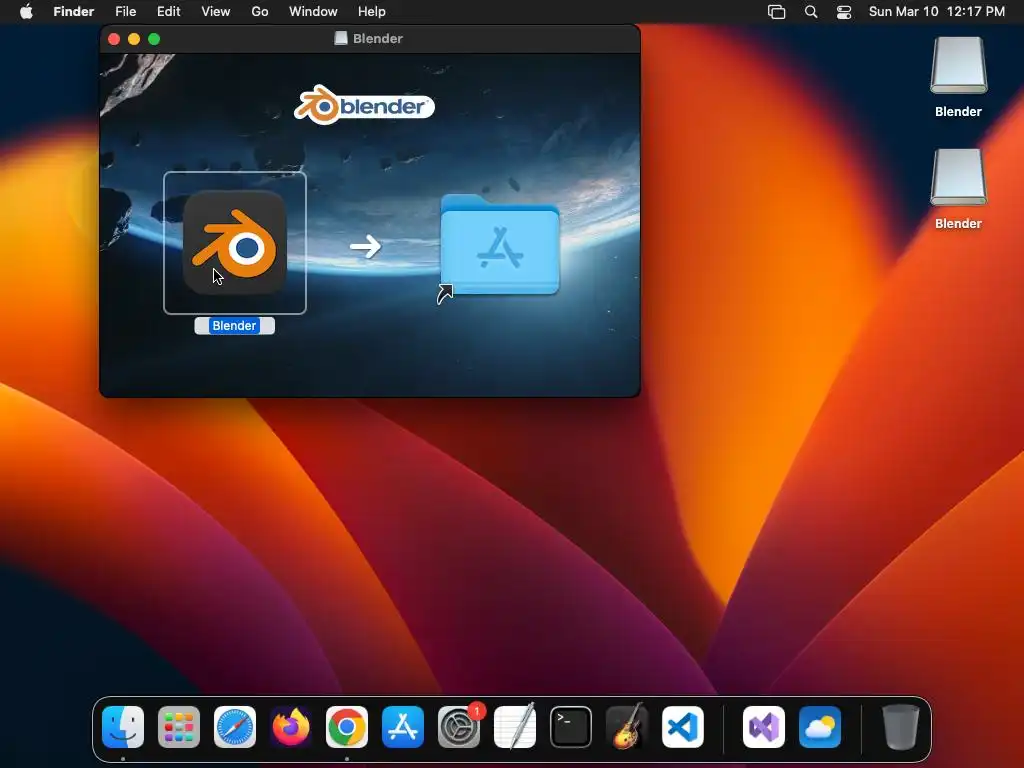Click the Blender title bar disk icon
Viewport: 1024px width, 768px height.
341,39
